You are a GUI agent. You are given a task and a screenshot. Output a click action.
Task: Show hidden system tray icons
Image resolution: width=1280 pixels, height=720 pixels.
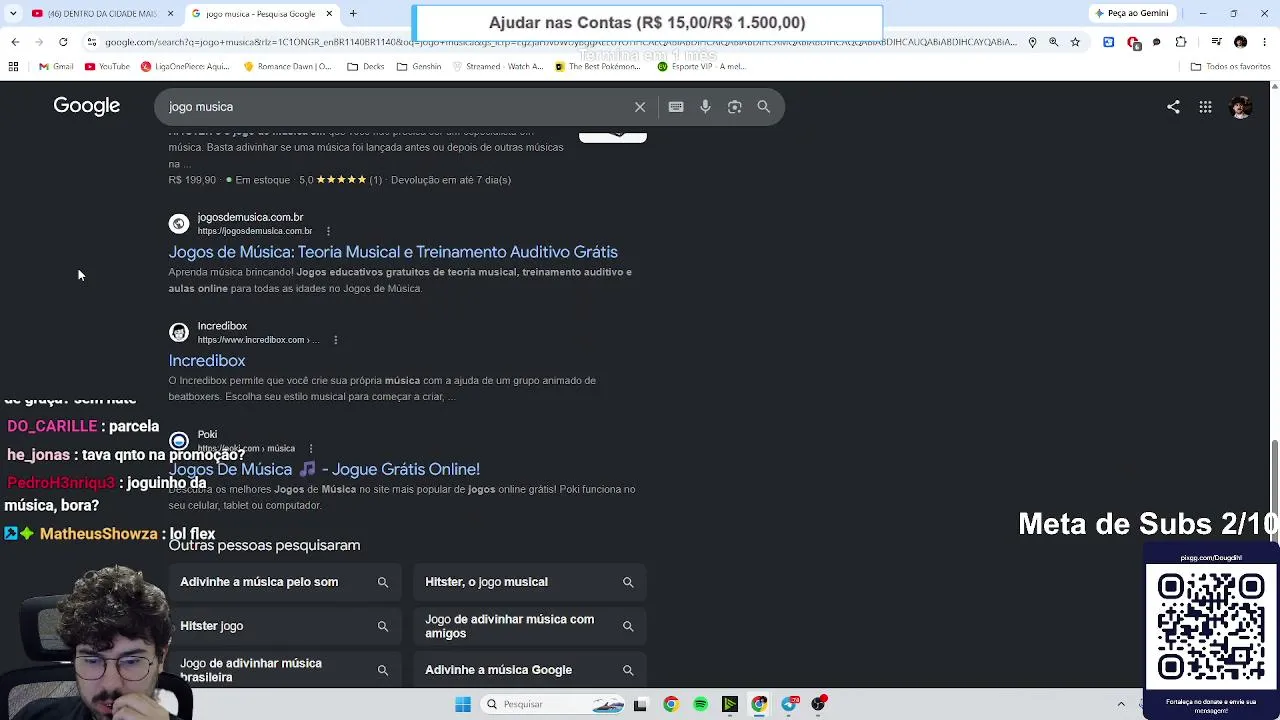pos(1121,704)
